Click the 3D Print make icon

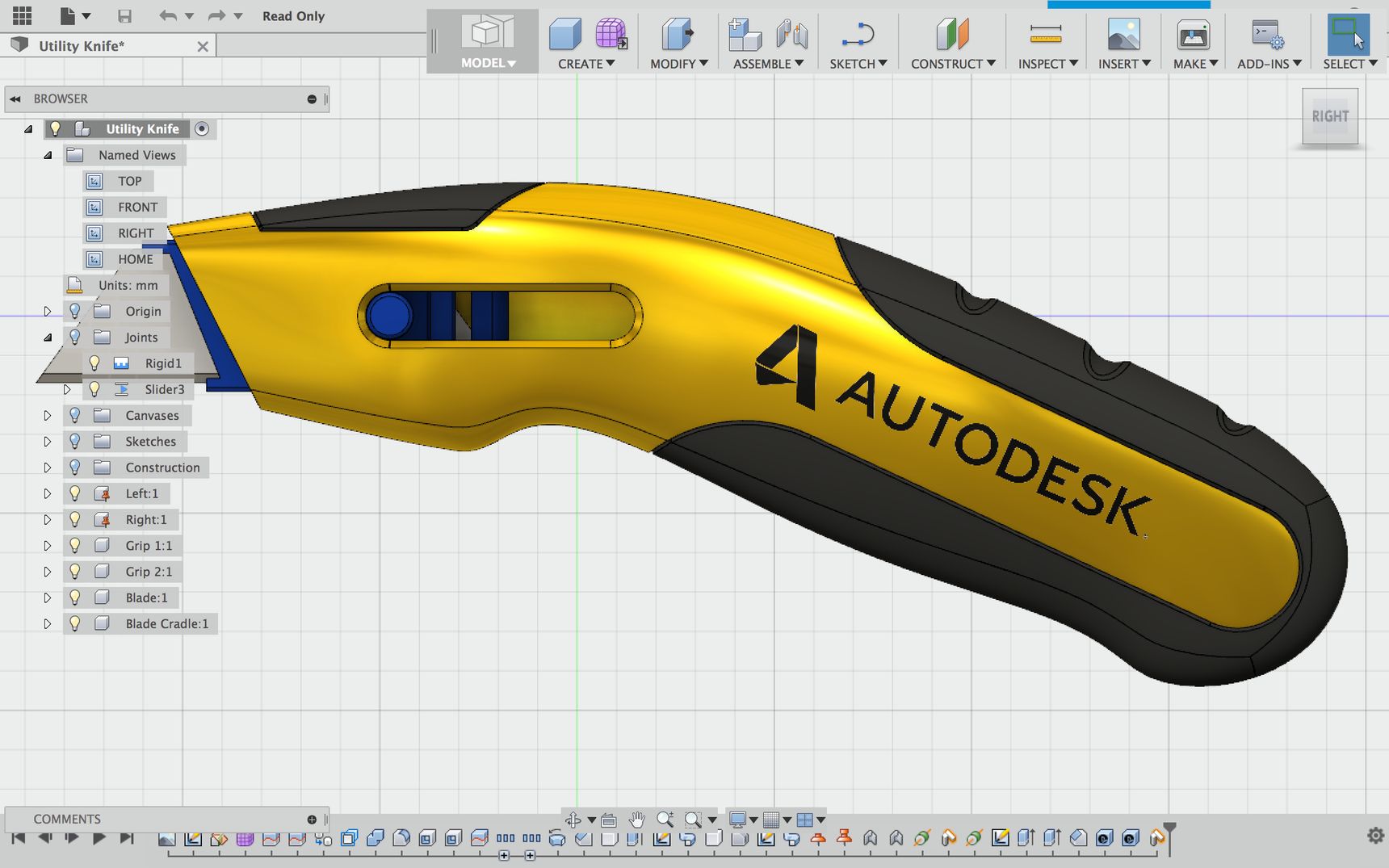[x=1193, y=35]
